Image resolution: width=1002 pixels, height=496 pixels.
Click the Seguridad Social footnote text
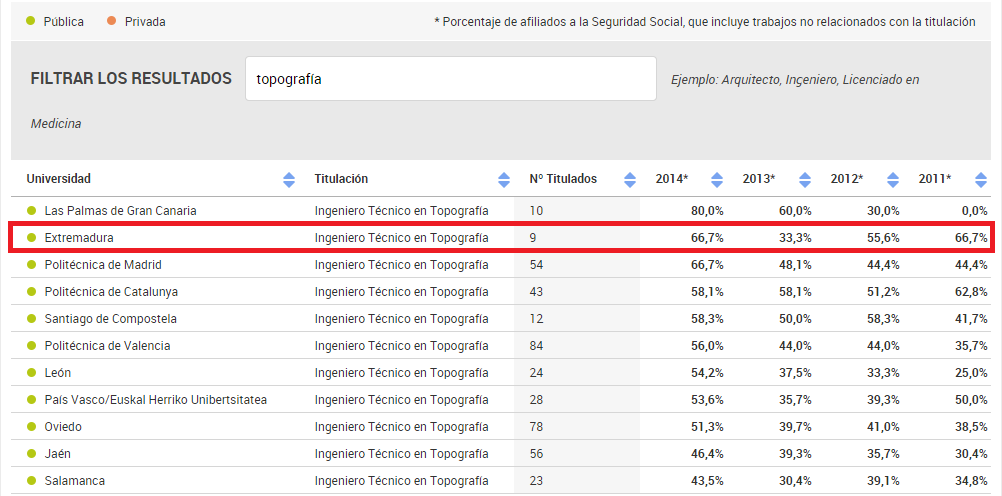pos(705,22)
